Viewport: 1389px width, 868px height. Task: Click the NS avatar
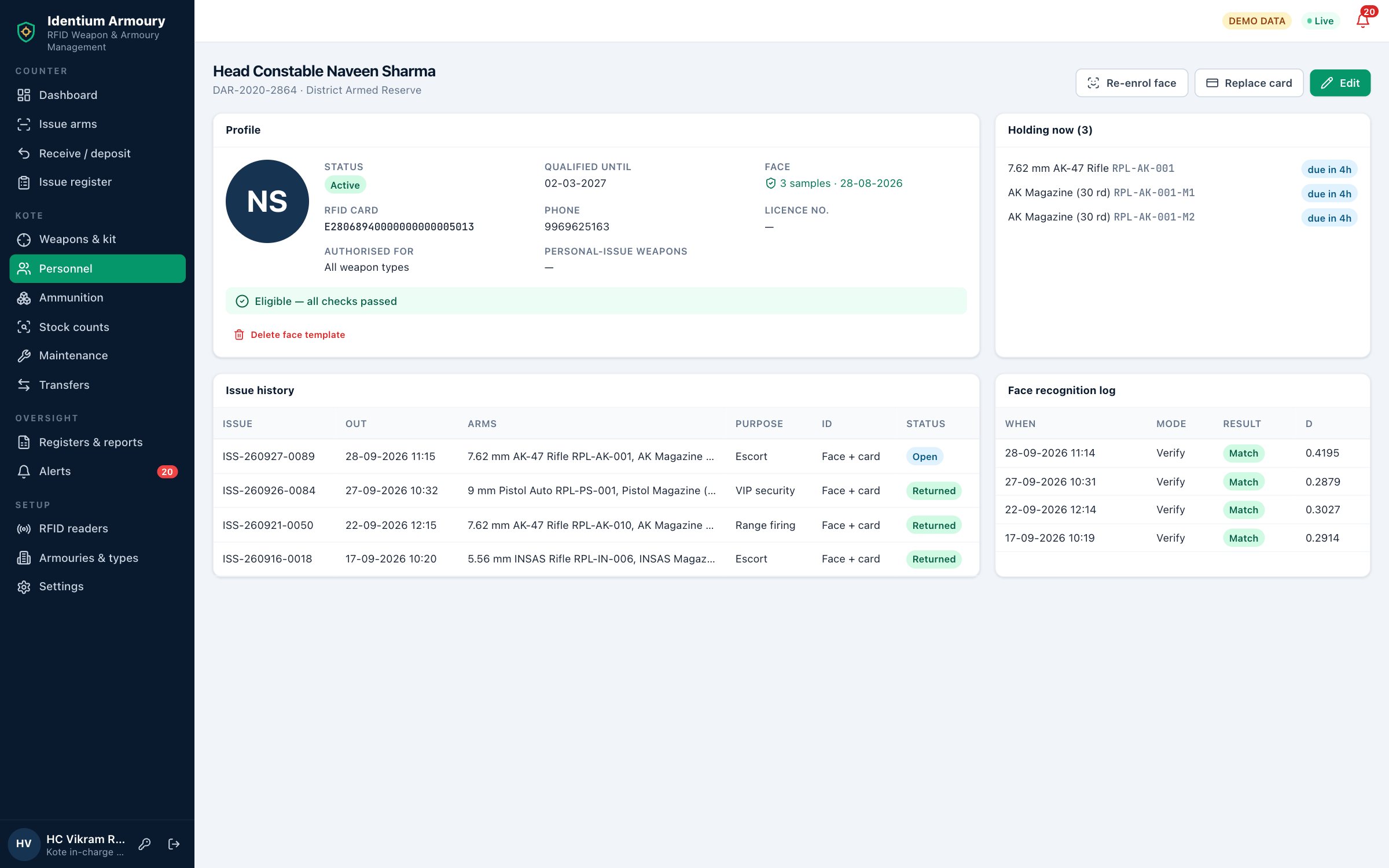coord(267,201)
